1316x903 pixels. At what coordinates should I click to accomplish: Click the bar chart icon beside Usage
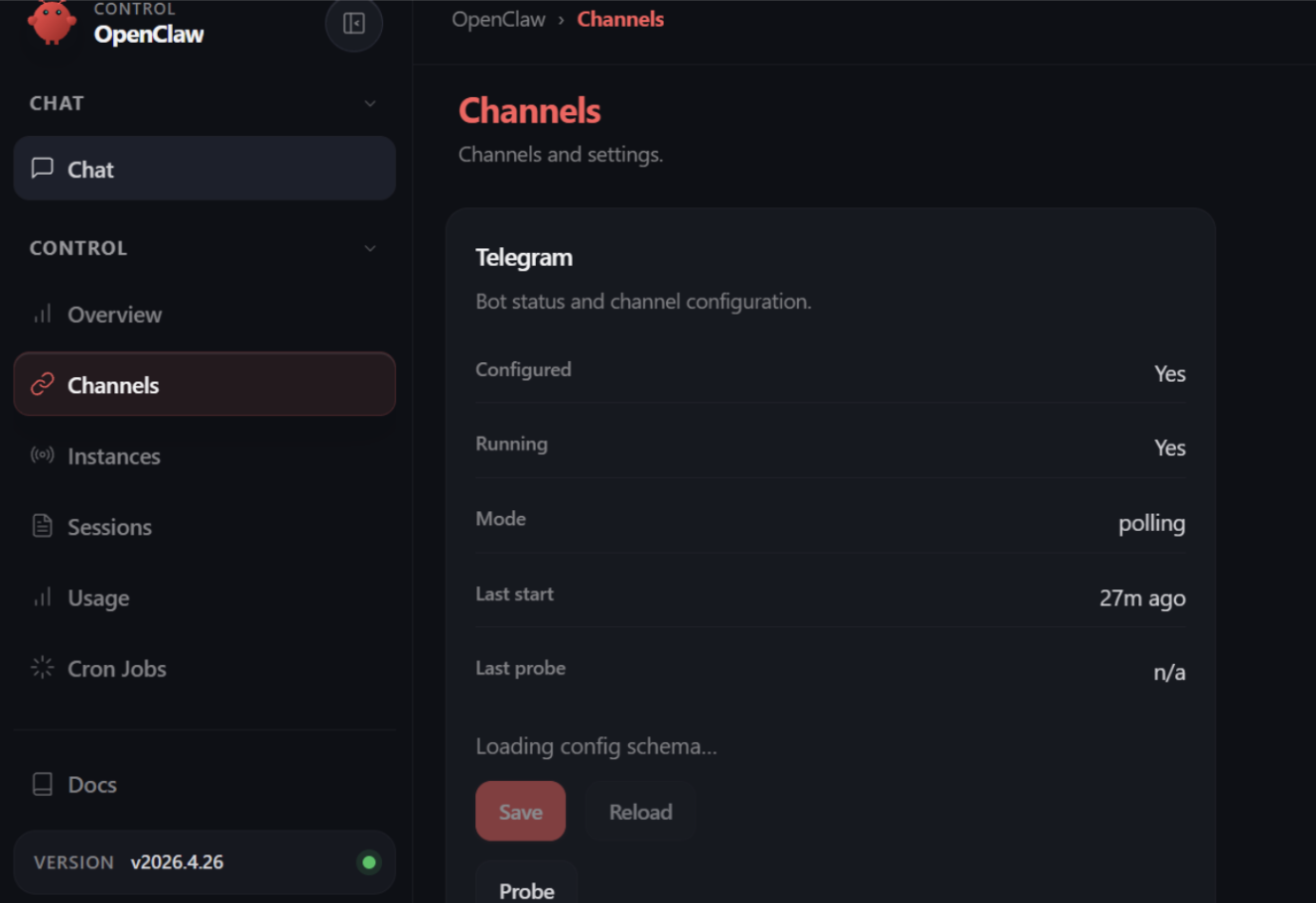[42, 597]
